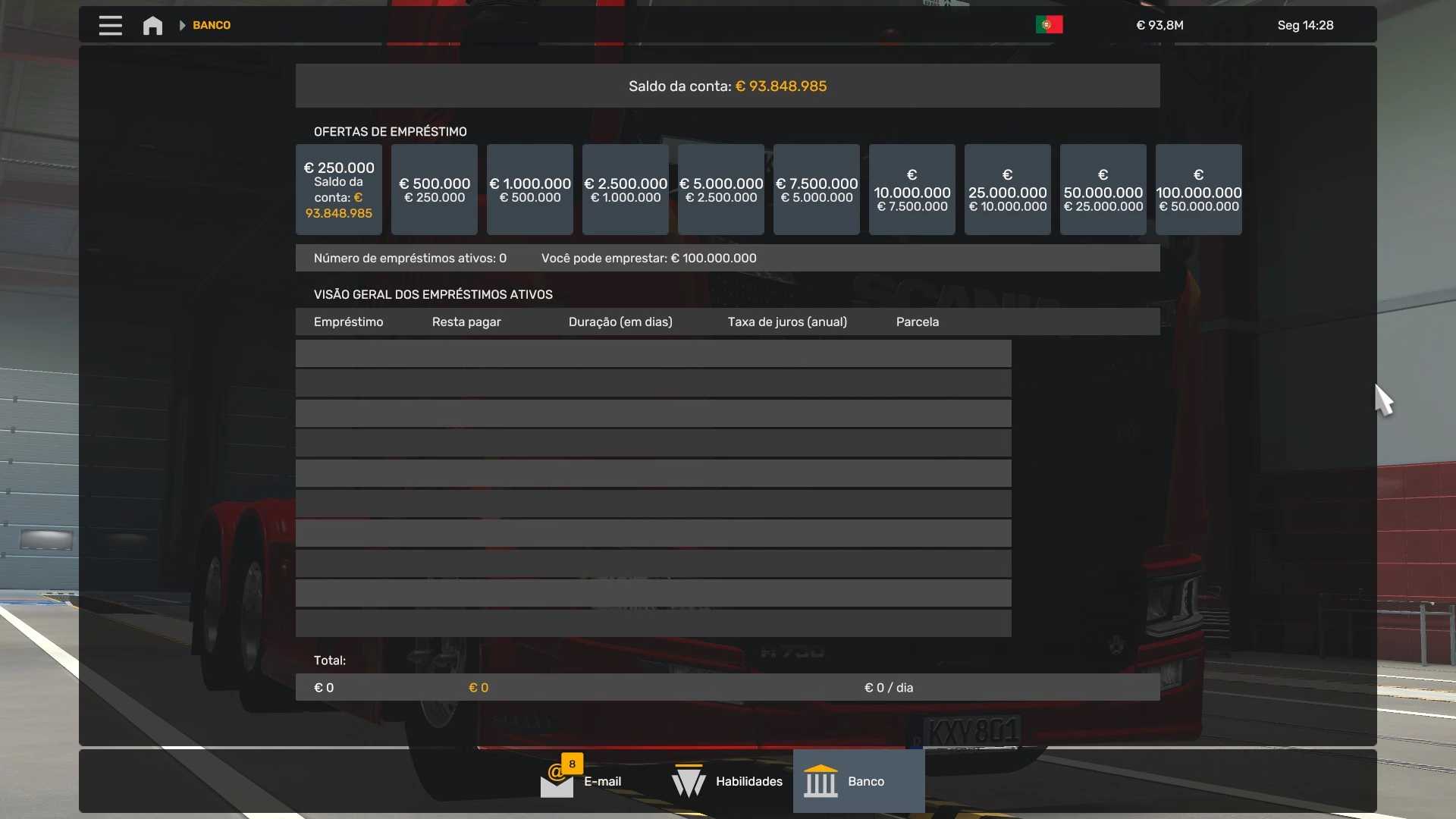The width and height of the screenshot is (1456, 819).
Task: Pick the € 7.500.000 loan offer
Action: tap(817, 190)
